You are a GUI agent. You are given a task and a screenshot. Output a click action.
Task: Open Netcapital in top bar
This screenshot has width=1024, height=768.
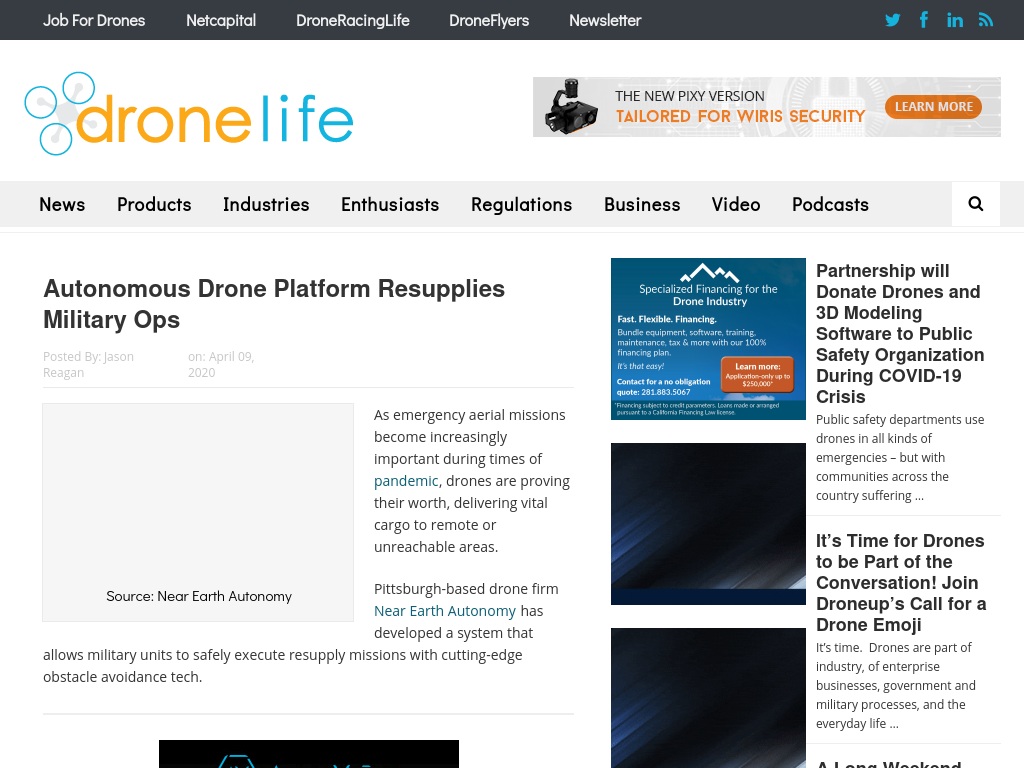coord(221,20)
